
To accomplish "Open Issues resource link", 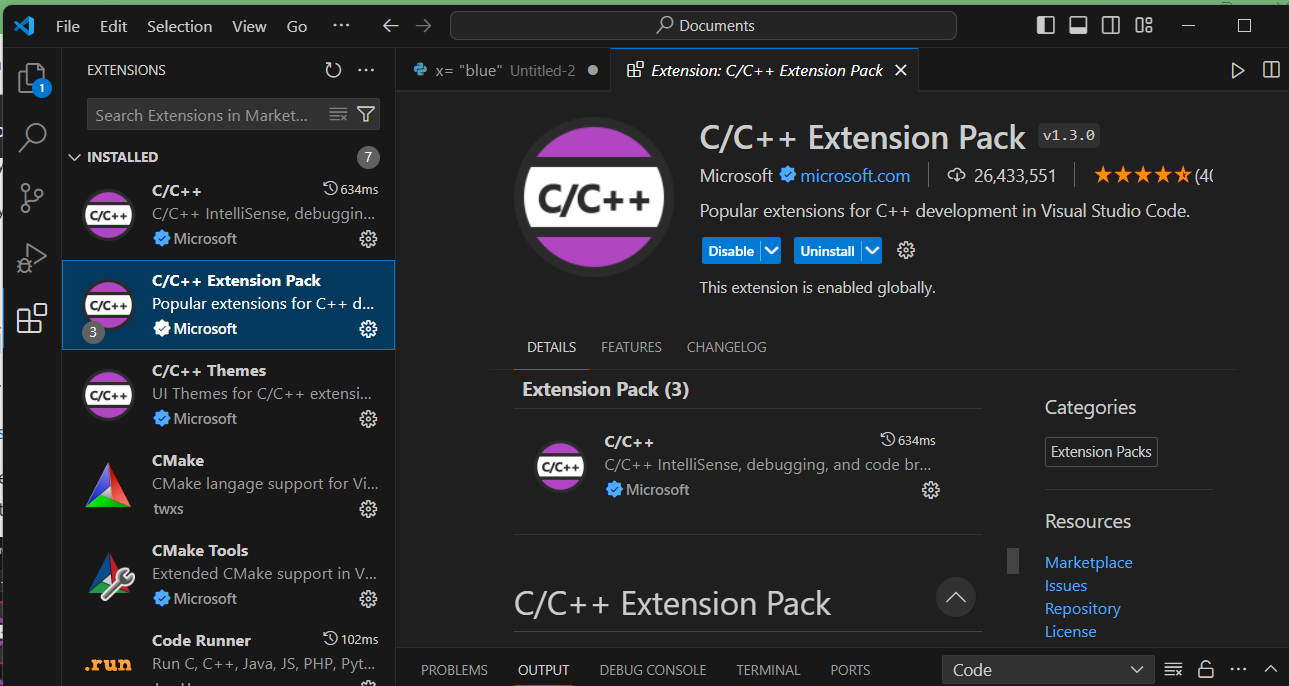I will pyautogui.click(x=1066, y=585).
